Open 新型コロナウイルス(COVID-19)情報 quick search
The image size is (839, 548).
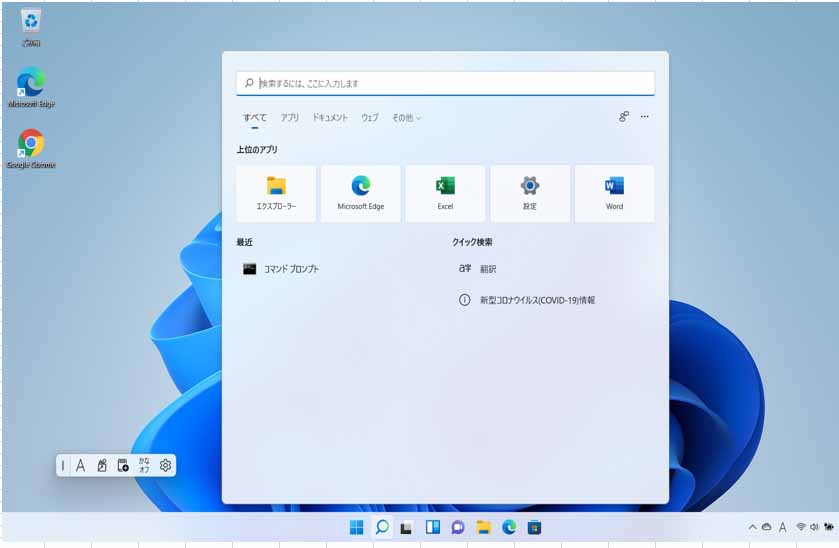tap(527, 300)
